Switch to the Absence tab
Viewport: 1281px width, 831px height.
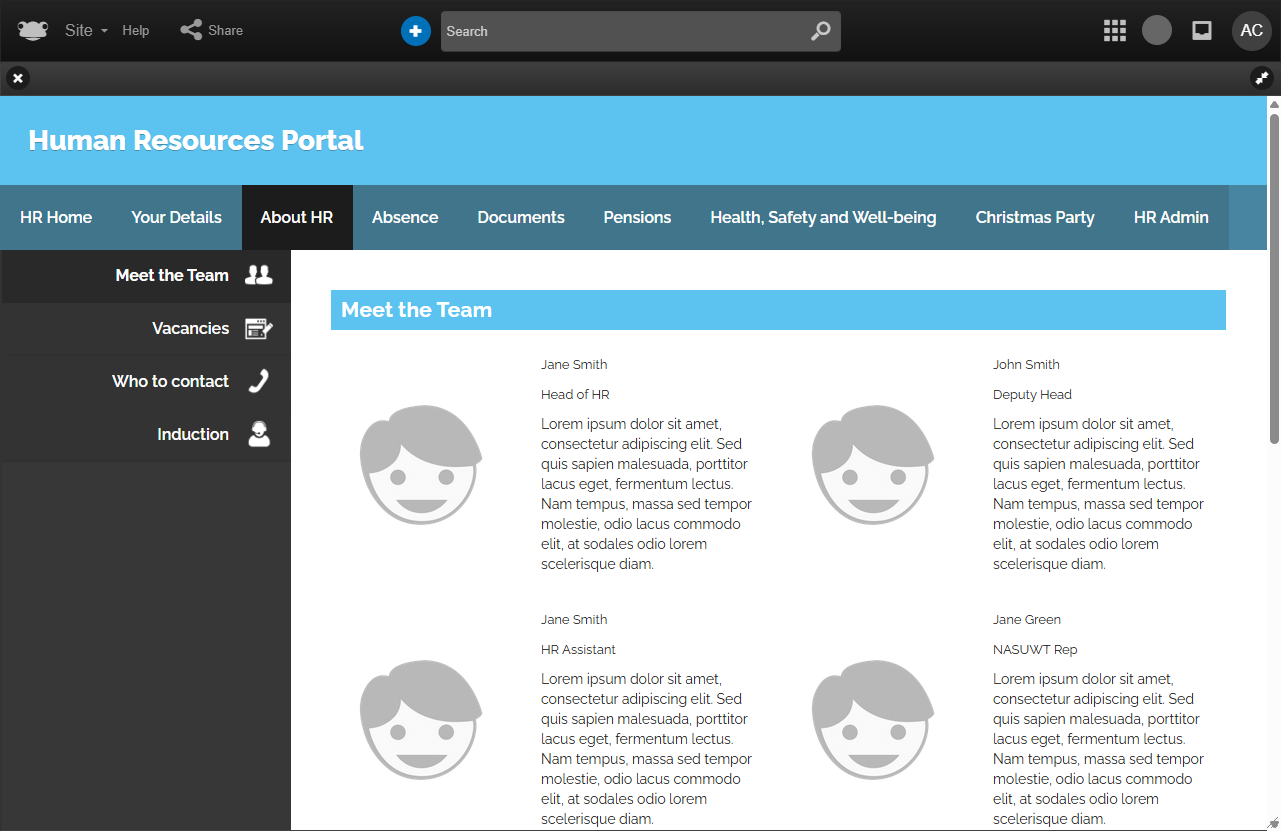(405, 217)
